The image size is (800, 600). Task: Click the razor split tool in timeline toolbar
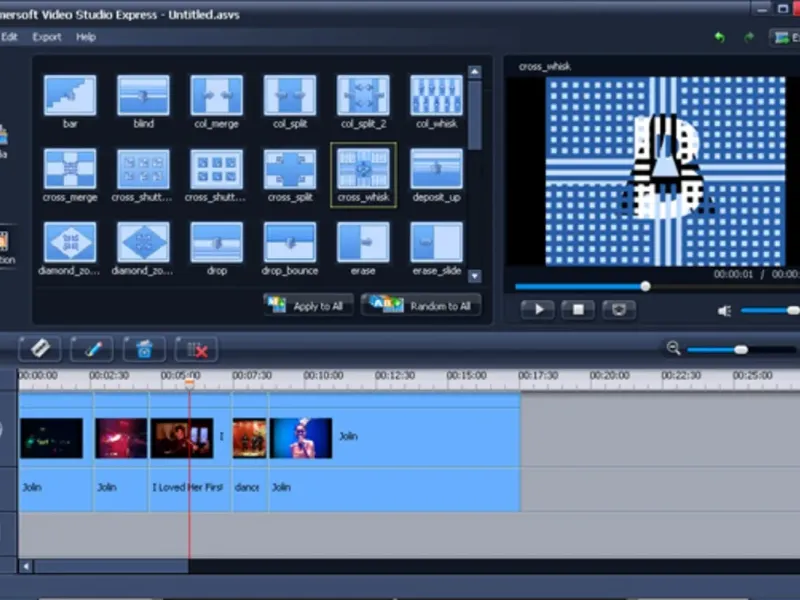[x=40, y=349]
